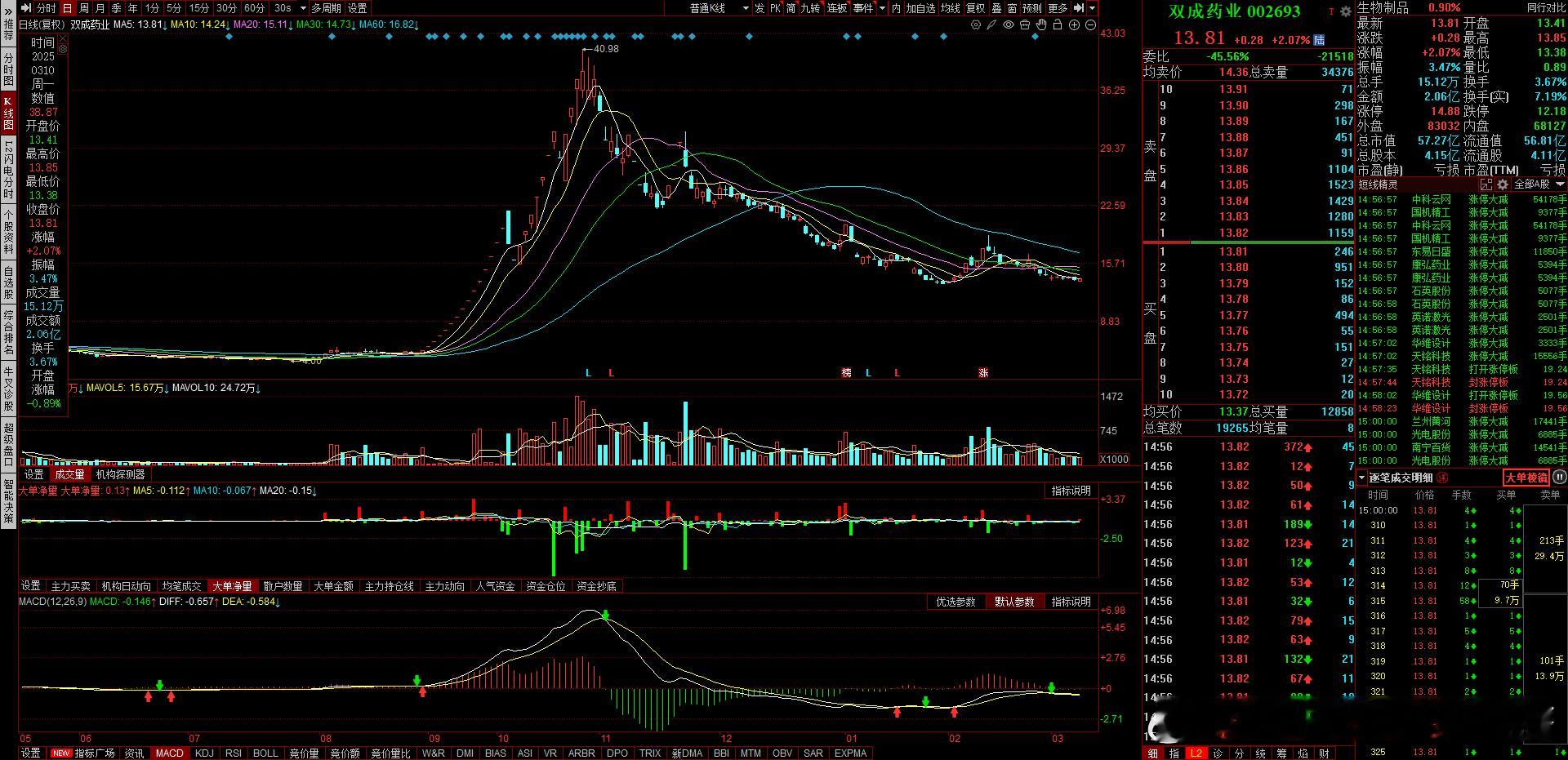This screenshot has height=760, width=1568.
Task: Open the 智能决策 sidebar entry
Action: click(x=8, y=500)
